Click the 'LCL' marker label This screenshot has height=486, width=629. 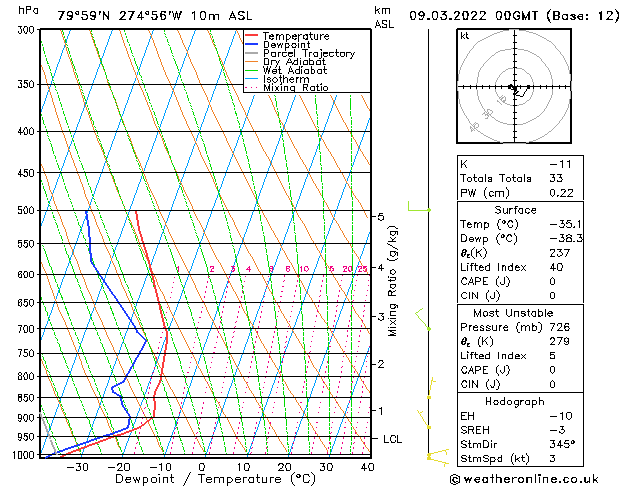[x=392, y=439]
